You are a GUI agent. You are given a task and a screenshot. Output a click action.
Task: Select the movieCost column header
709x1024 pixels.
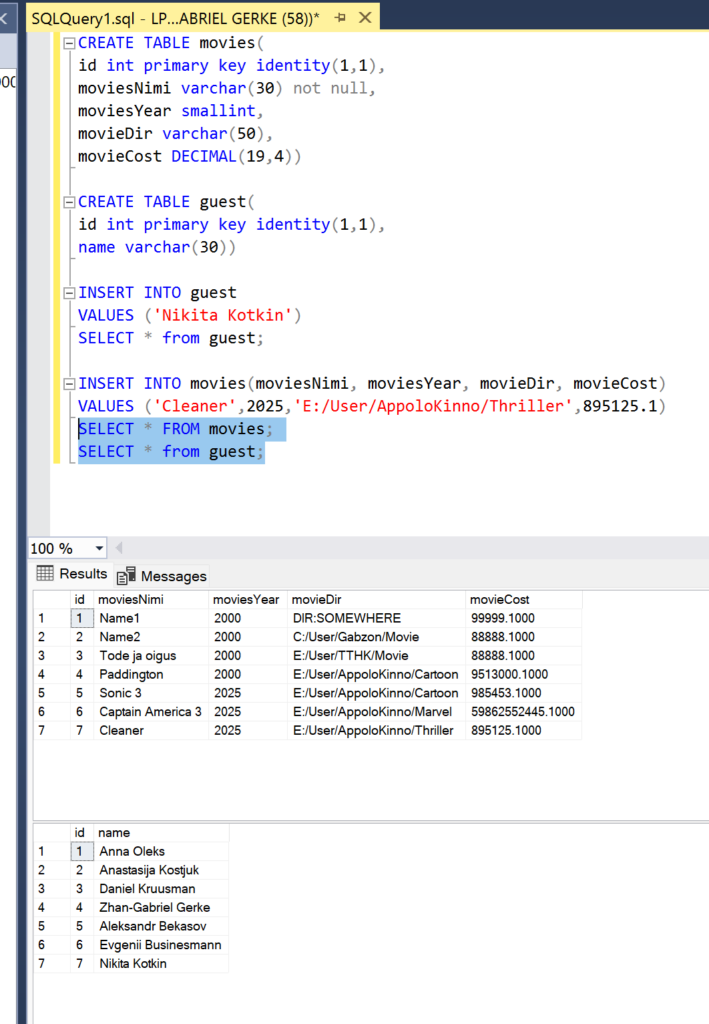coord(523,600)
